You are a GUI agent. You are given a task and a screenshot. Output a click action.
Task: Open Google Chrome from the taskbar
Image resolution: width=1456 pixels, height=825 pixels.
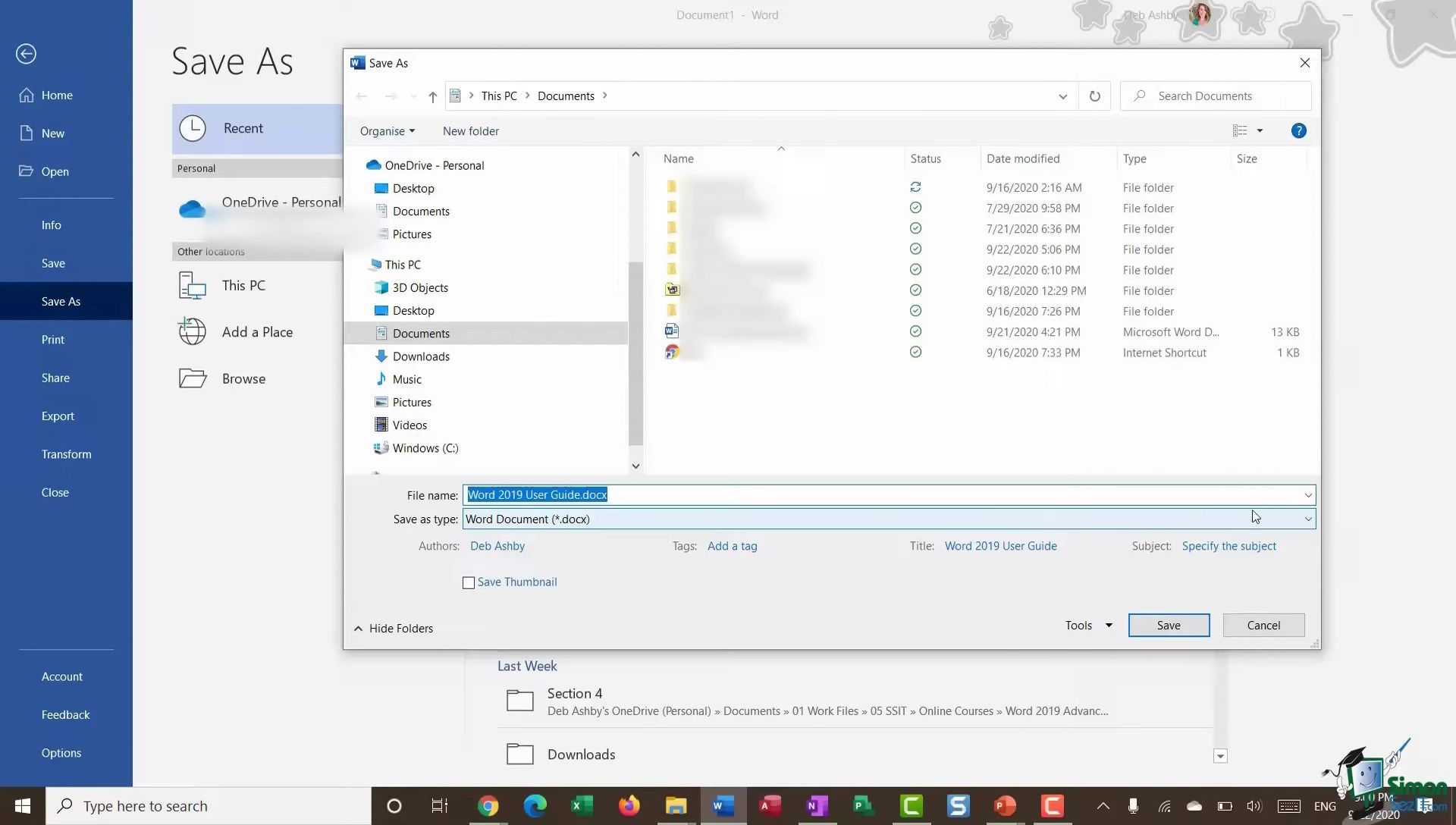[x=488, y=806]
